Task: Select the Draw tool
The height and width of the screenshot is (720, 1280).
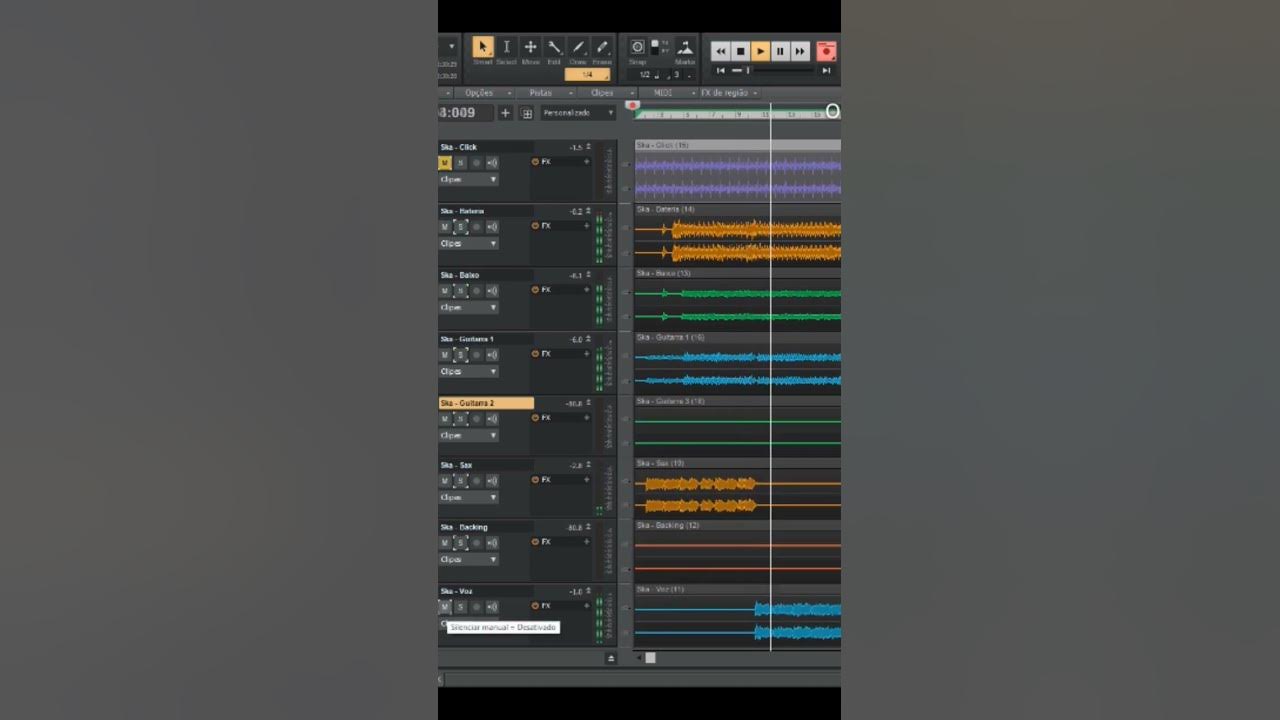Action: pyautogui.click(x=578, y=47)
